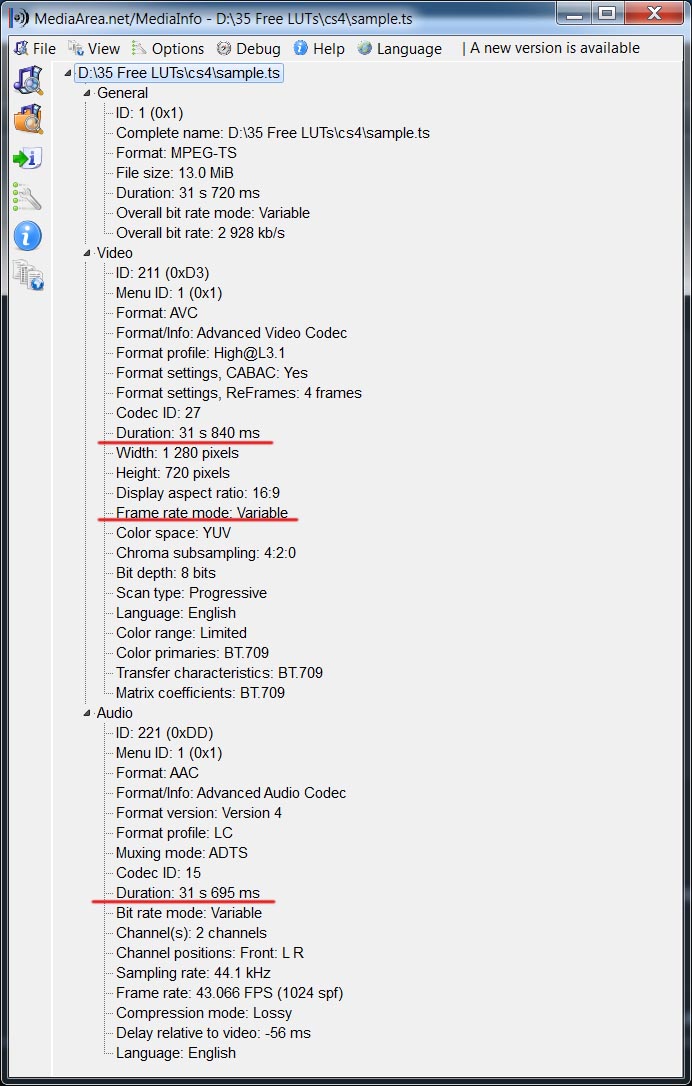This screenshot has width=692, height=1086.
Task: Select 'Channel(s): 2 channels' row
Action: [x=191, y=934]
